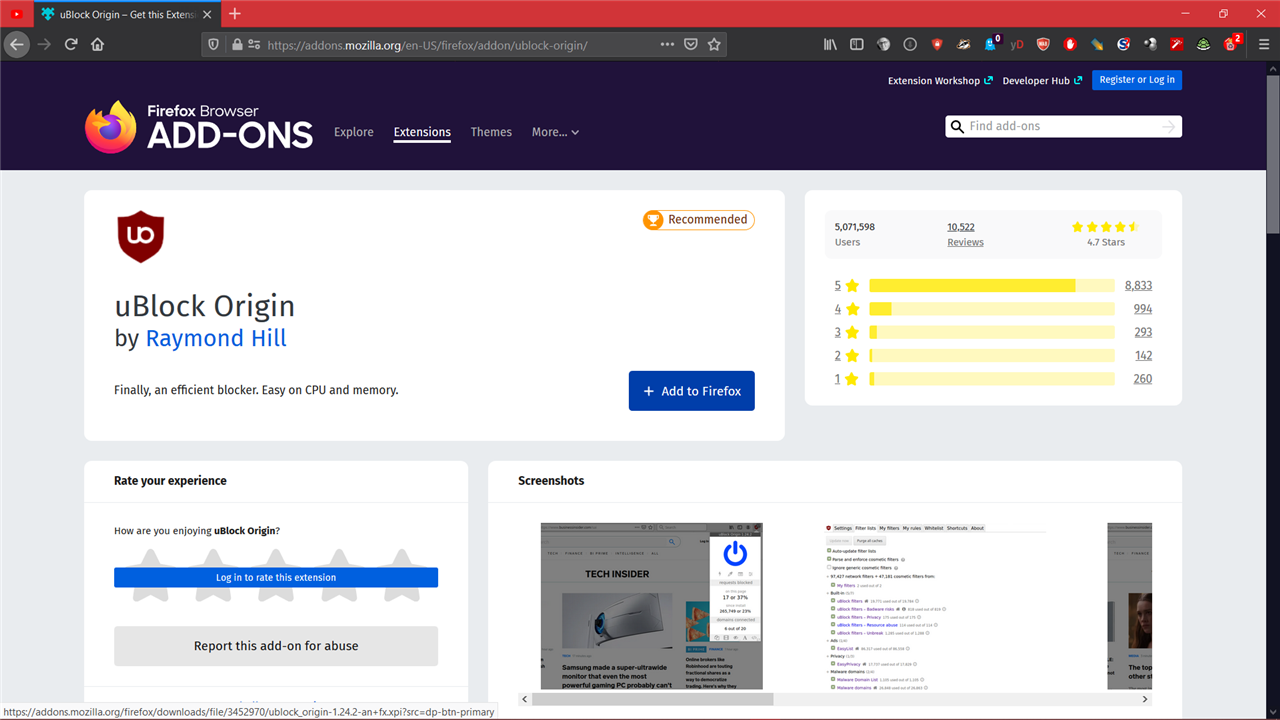Open the 142 two-star review count
1280x720 pixels.
[x=1143, y=356]
